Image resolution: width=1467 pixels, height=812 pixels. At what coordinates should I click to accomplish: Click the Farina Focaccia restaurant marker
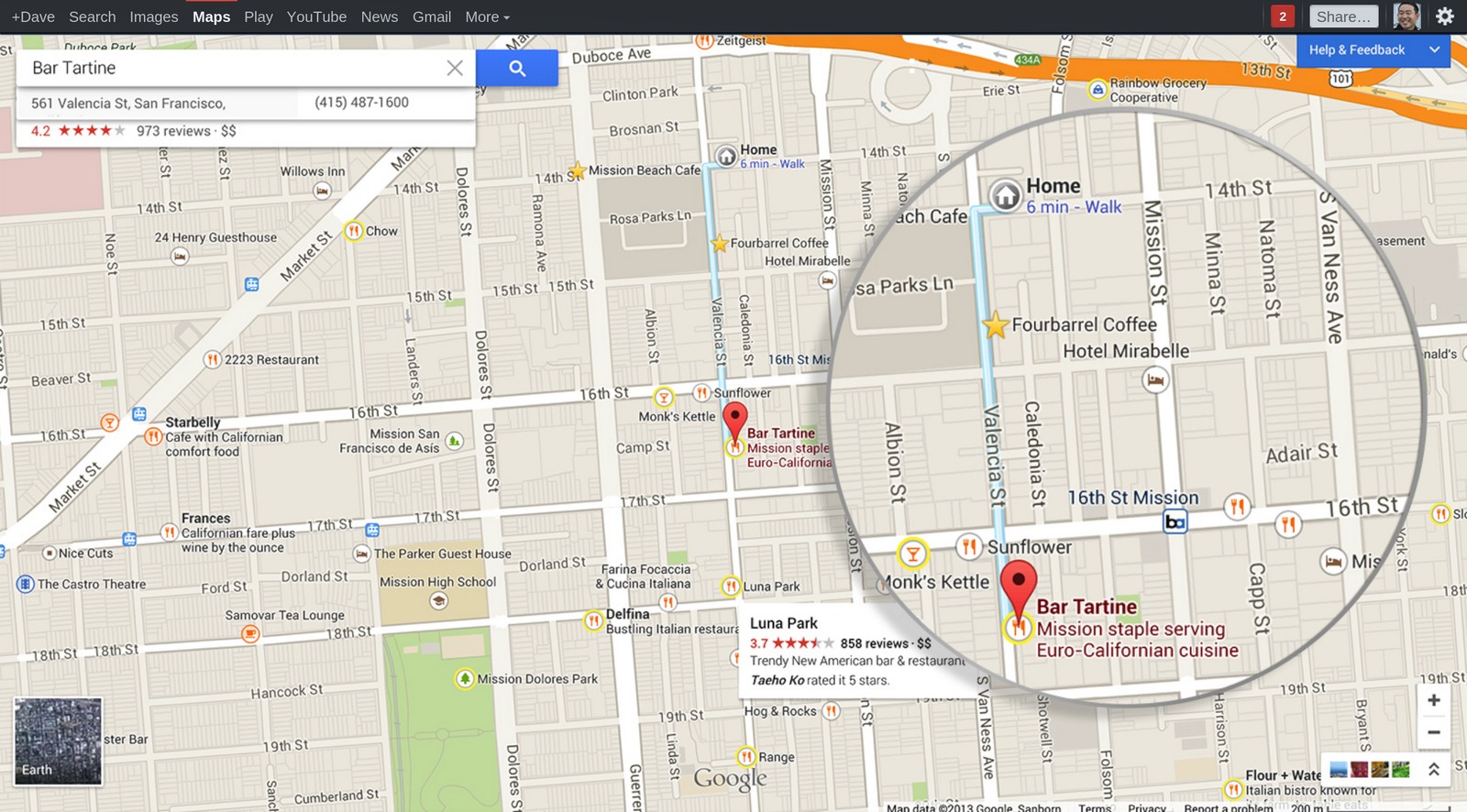[x=668, y=602]
